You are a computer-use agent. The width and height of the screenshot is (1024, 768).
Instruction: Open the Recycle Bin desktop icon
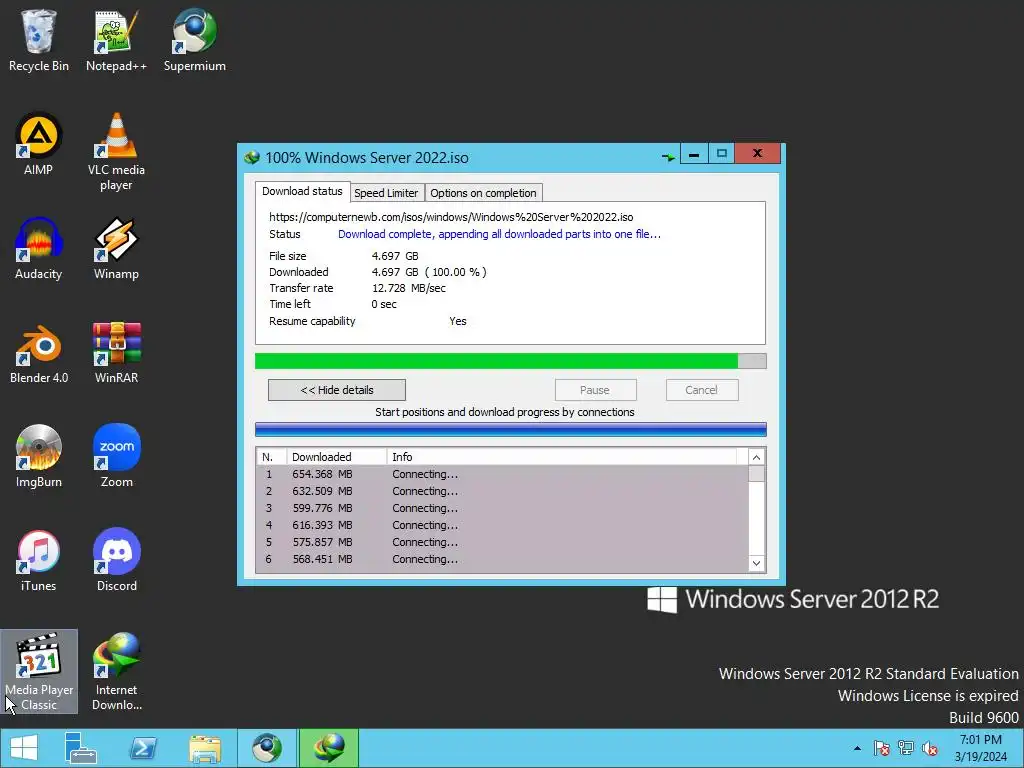[39, 40]
